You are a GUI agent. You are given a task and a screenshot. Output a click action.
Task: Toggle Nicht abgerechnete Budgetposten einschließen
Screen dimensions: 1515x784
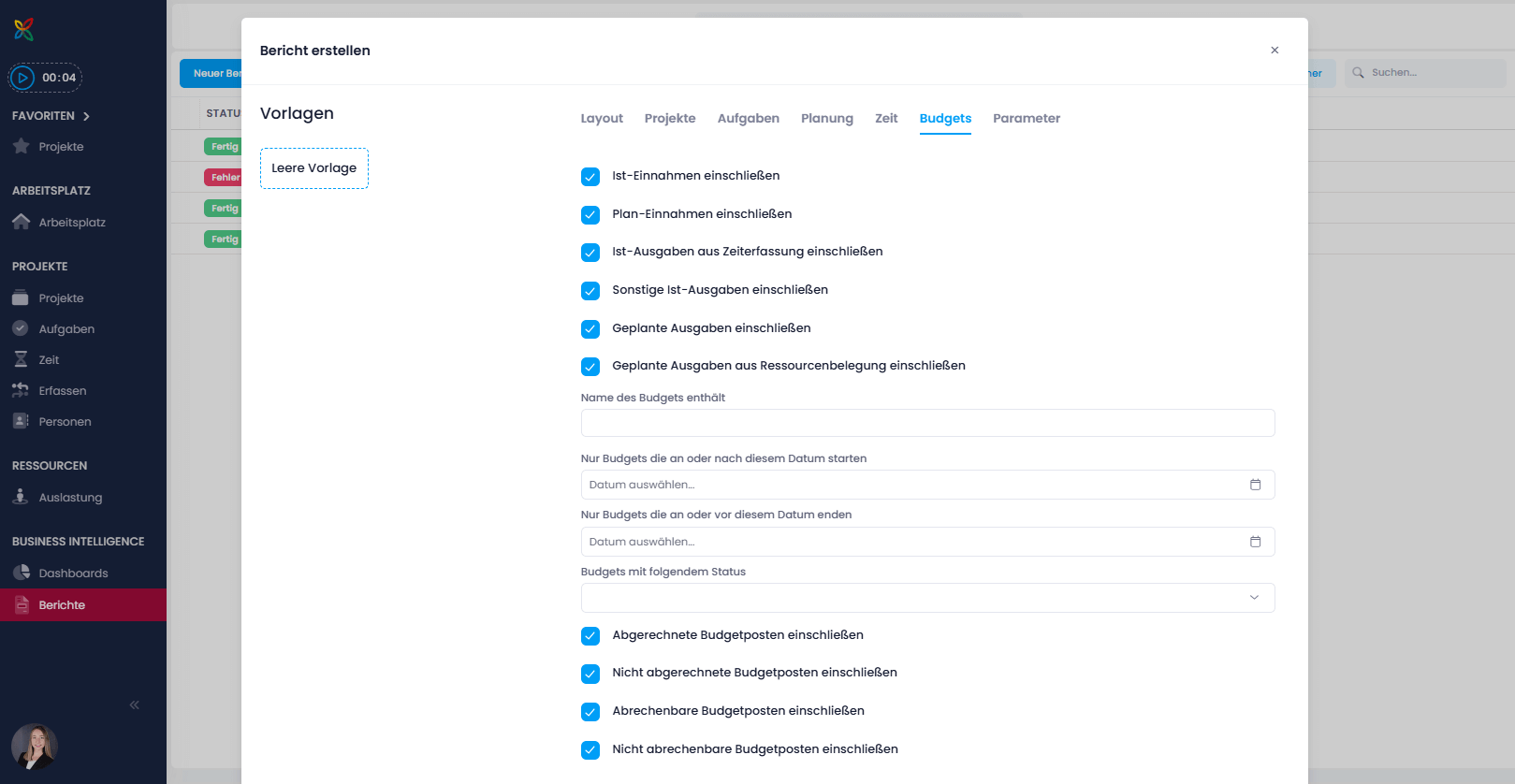590,673
